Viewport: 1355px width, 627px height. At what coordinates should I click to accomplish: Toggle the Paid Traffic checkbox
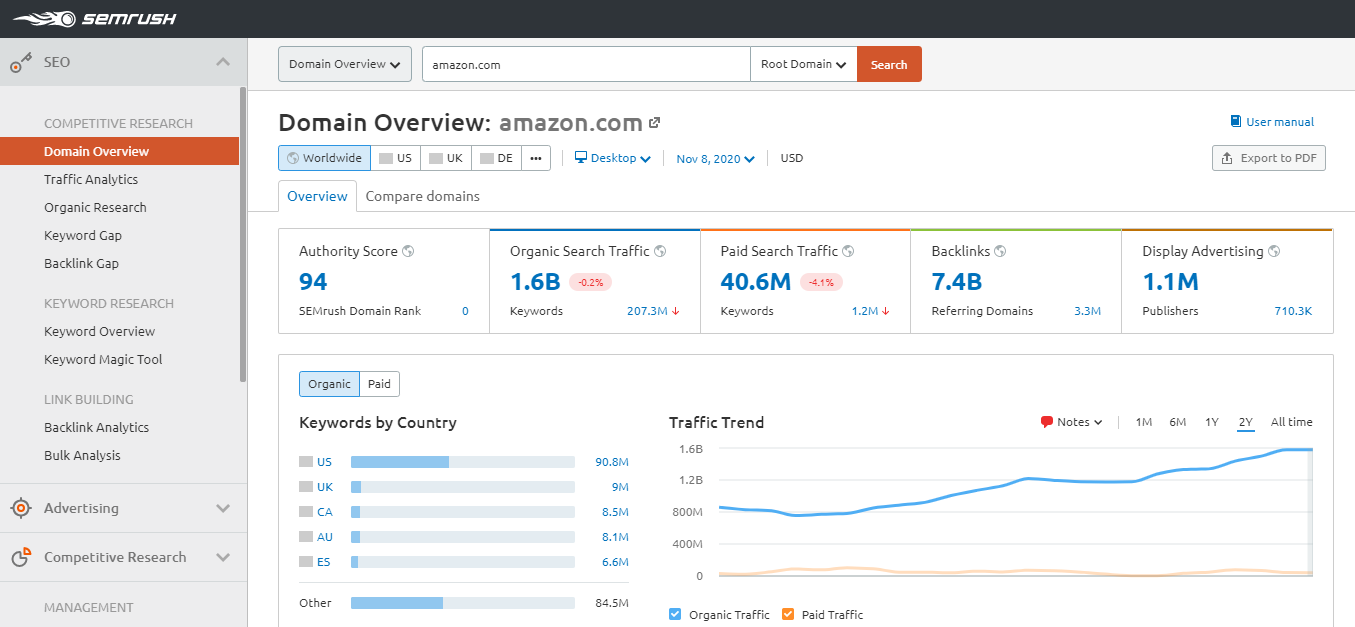[x=788, y=615]
